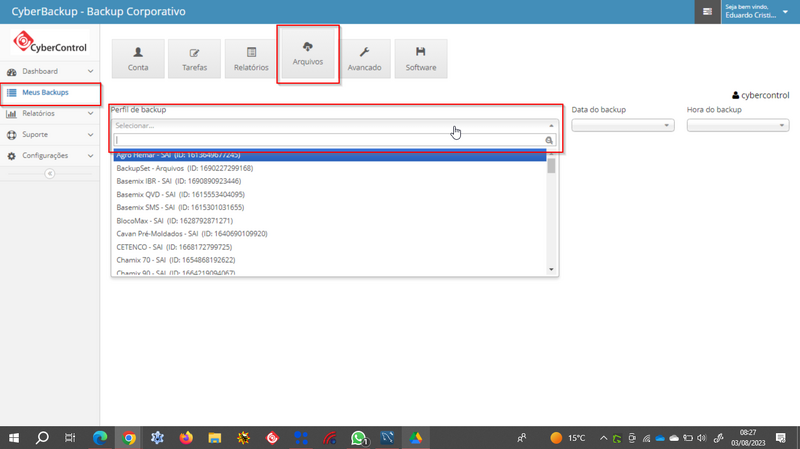Select BackupSet - Arquivos from the profile list
Screen dimensions: 800x449
pyautogui.click(x=184, y=169)
